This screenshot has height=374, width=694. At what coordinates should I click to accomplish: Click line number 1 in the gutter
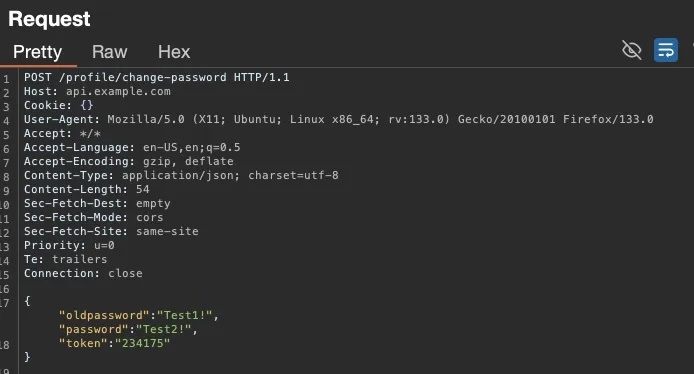click(x=6, y=79)
